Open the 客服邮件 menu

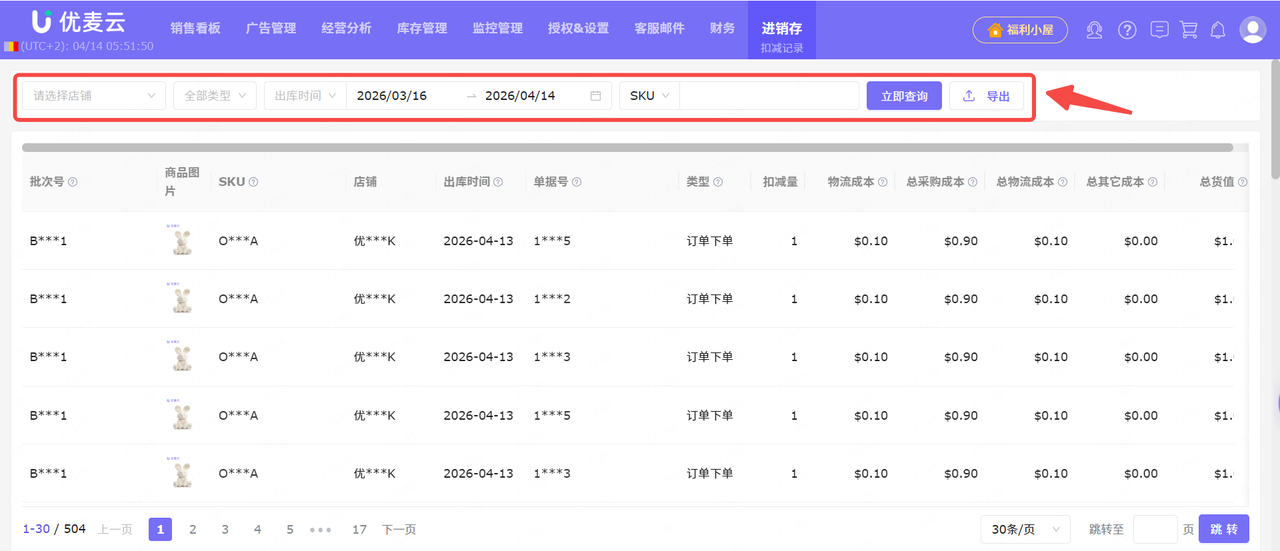pyautogui.click(x=660, y=28)
